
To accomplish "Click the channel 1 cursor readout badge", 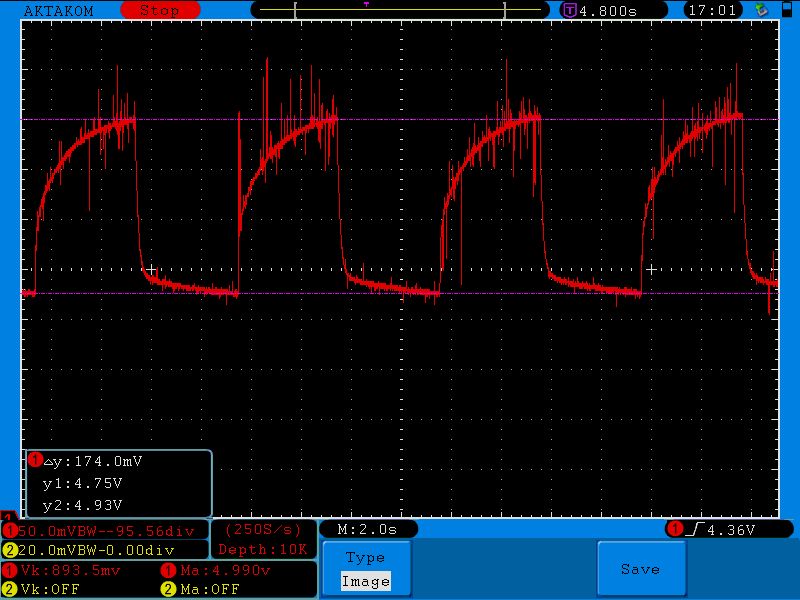I will click(x=37, y=461).
